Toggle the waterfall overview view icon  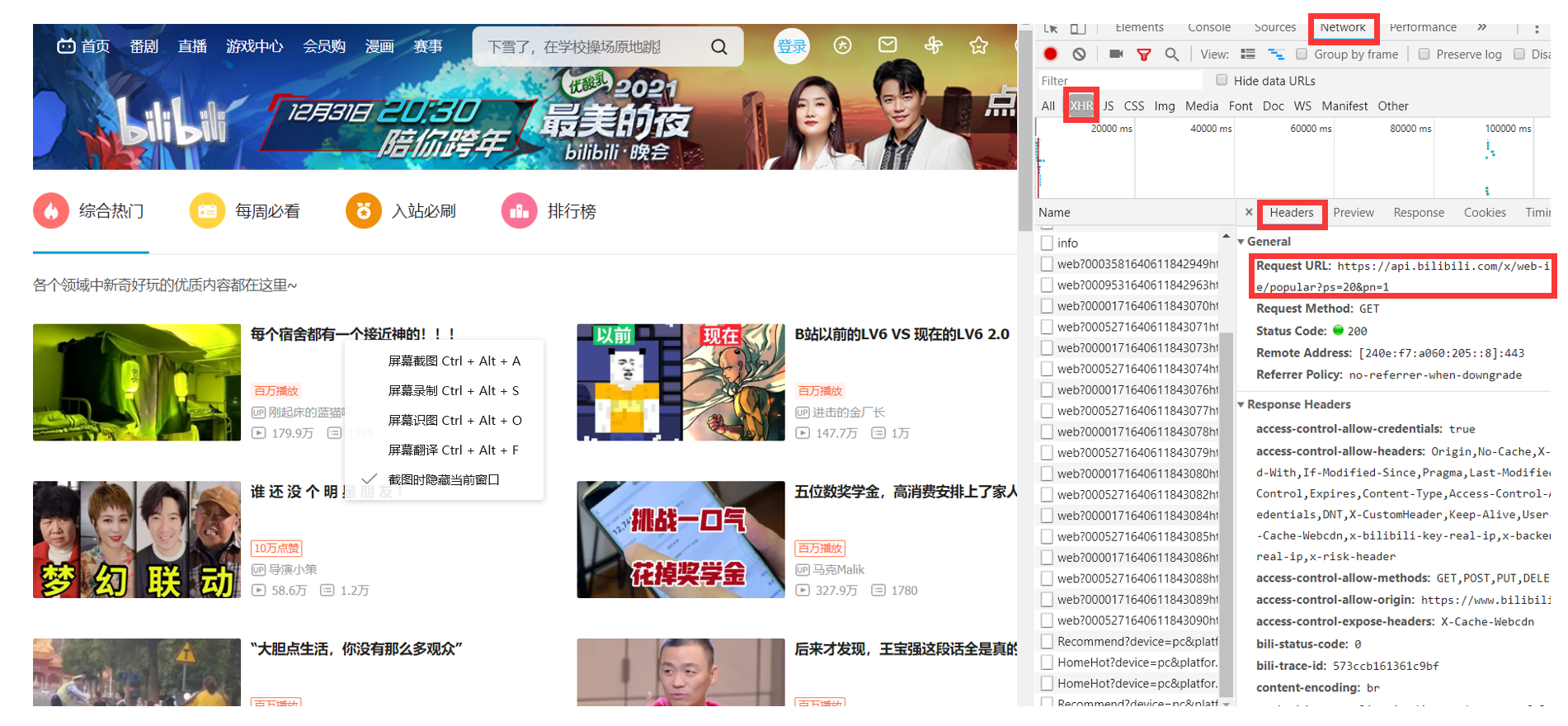coord(1276,54)
